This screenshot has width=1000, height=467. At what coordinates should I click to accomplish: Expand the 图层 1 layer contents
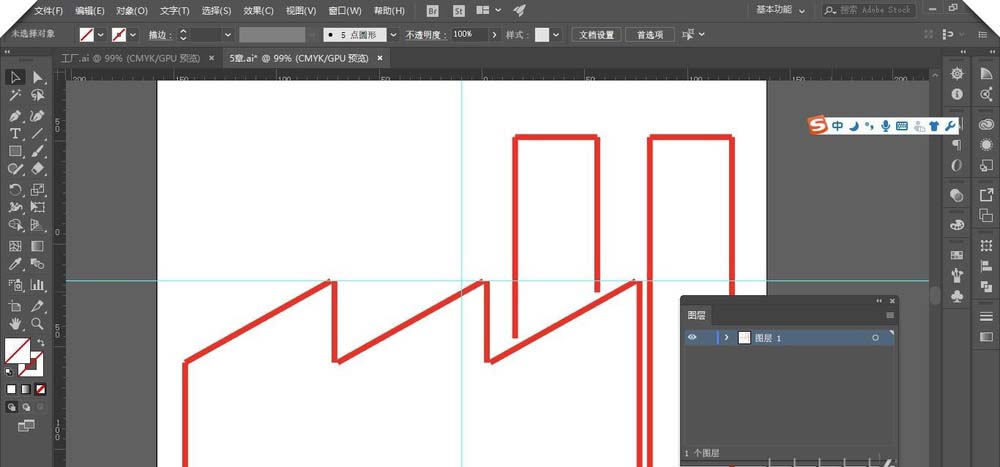point(727,338)
